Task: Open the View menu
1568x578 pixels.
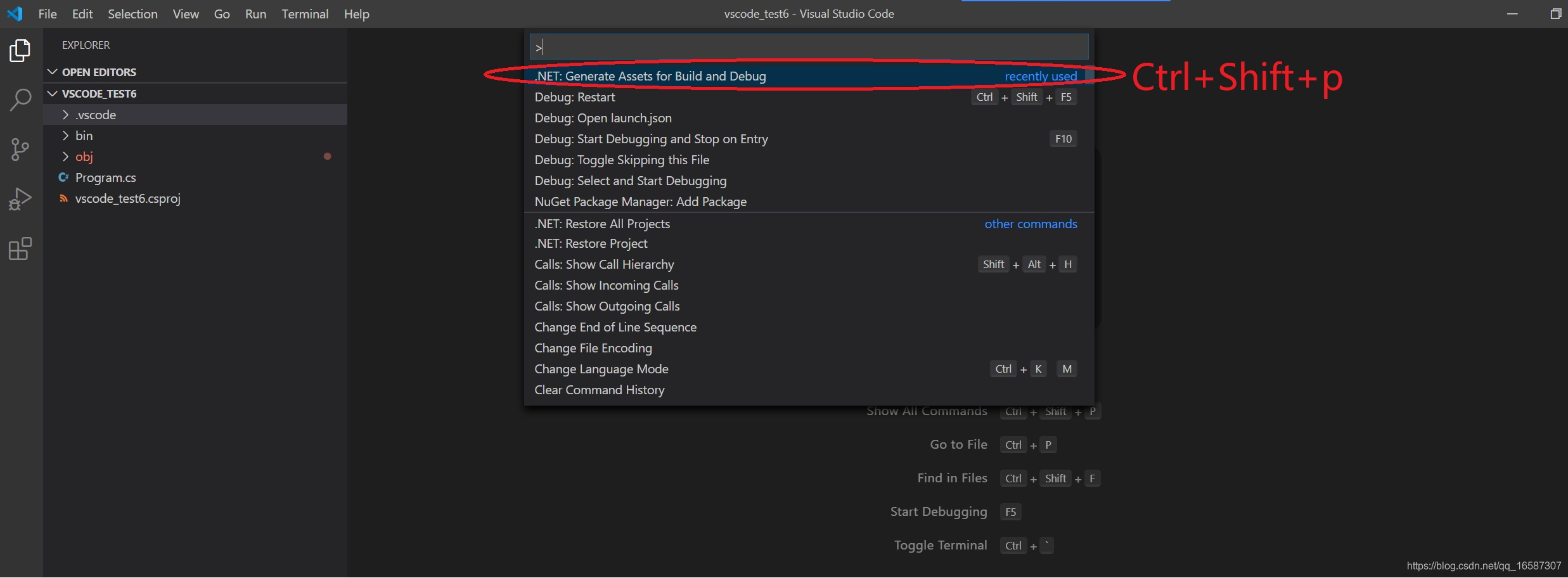Action: click(x=186, y=14)
